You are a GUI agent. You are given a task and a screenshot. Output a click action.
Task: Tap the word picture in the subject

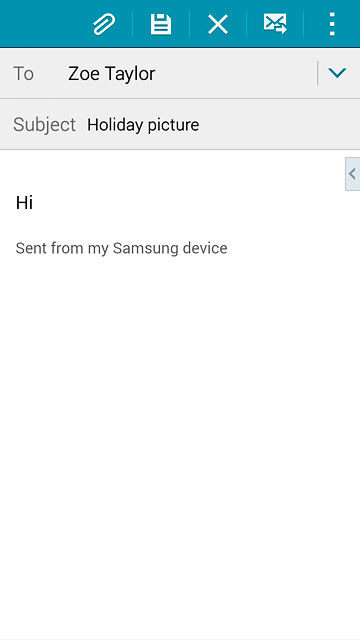[x=173, y=125]
